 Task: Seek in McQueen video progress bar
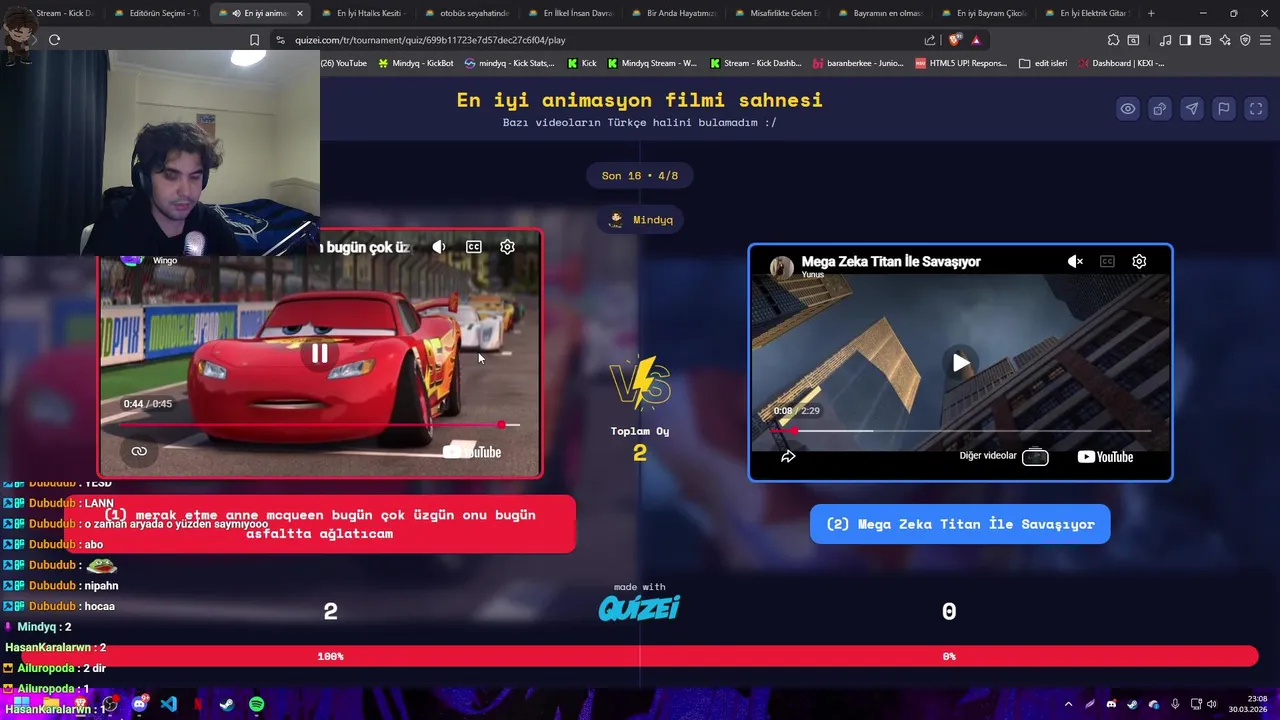pos(320,425)
